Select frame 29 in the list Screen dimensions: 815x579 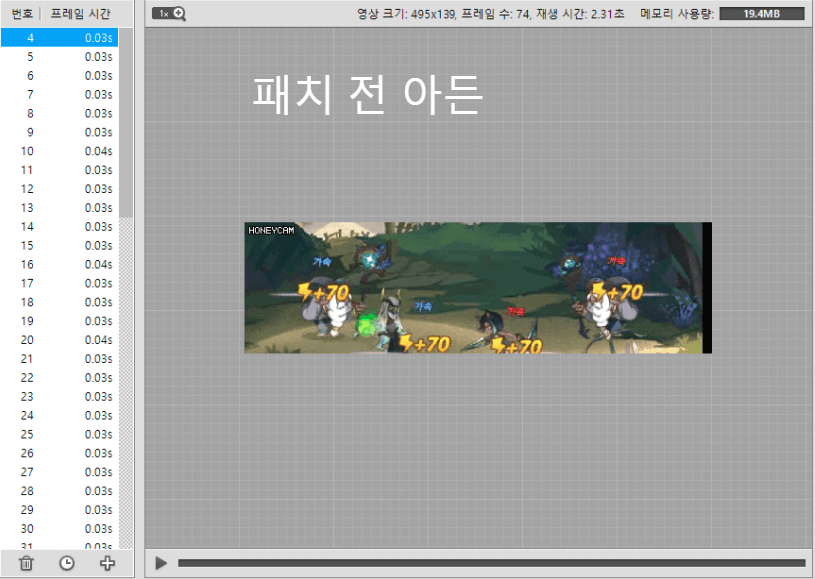click(59, 510)
